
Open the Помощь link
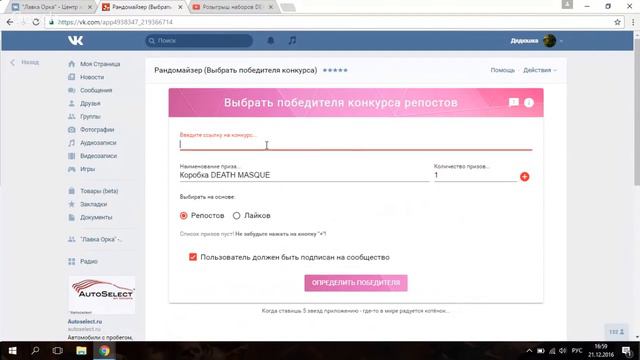point(502,70)
